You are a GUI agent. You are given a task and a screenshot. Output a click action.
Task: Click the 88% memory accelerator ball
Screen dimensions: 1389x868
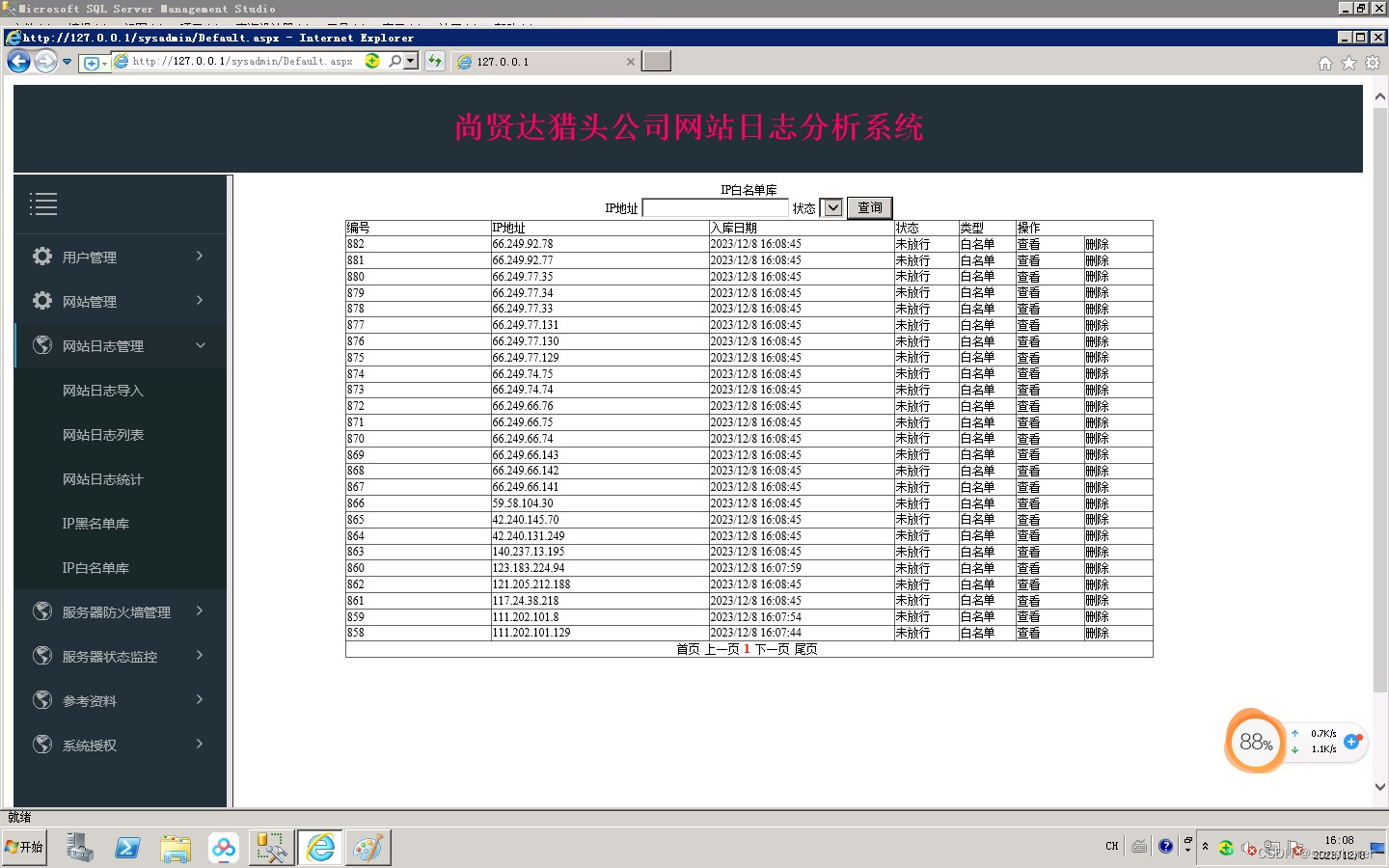click(1256, 742)
